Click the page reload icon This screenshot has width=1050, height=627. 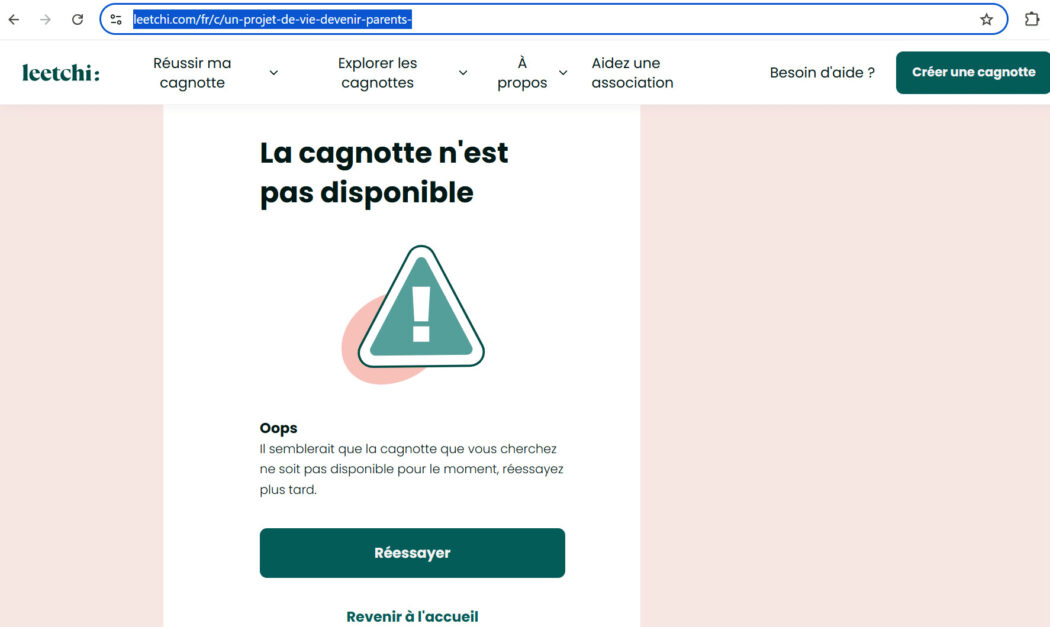pyautogui.click(x=77, y=18)
